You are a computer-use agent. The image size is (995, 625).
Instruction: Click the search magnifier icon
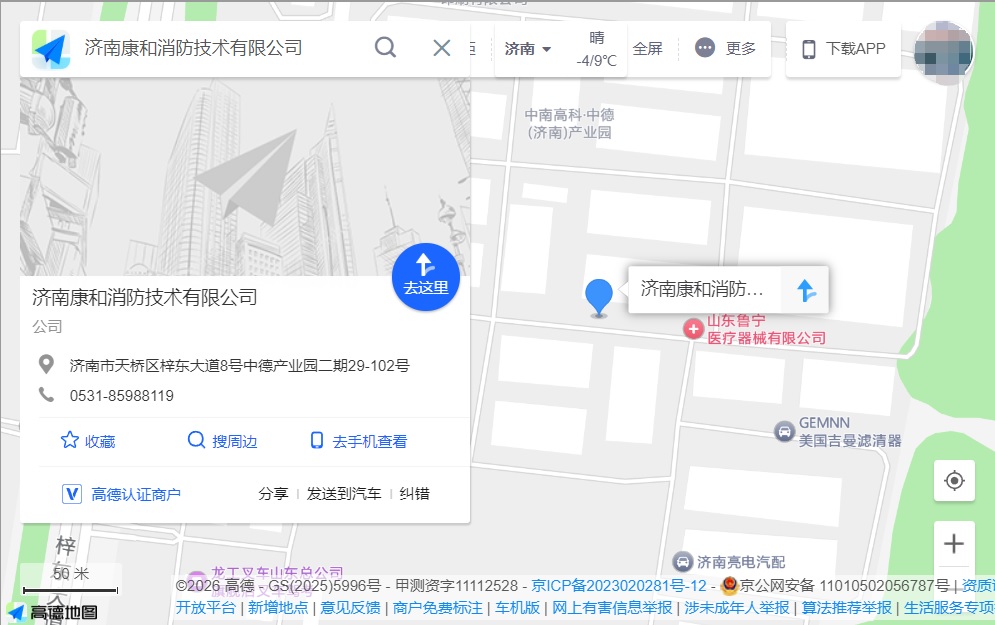(x=385, y=48)
